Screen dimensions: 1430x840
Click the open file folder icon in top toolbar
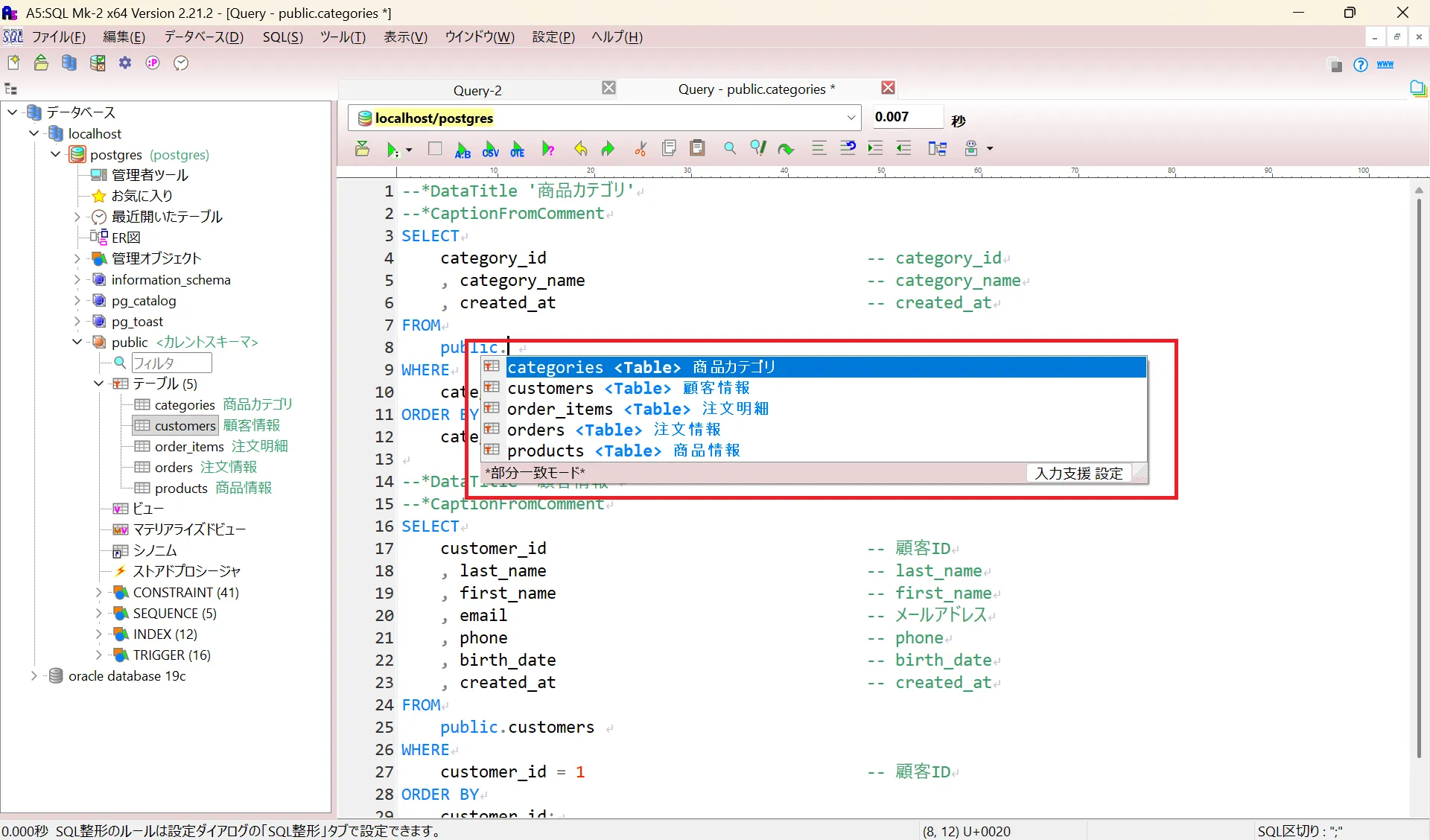click(41, 63)
